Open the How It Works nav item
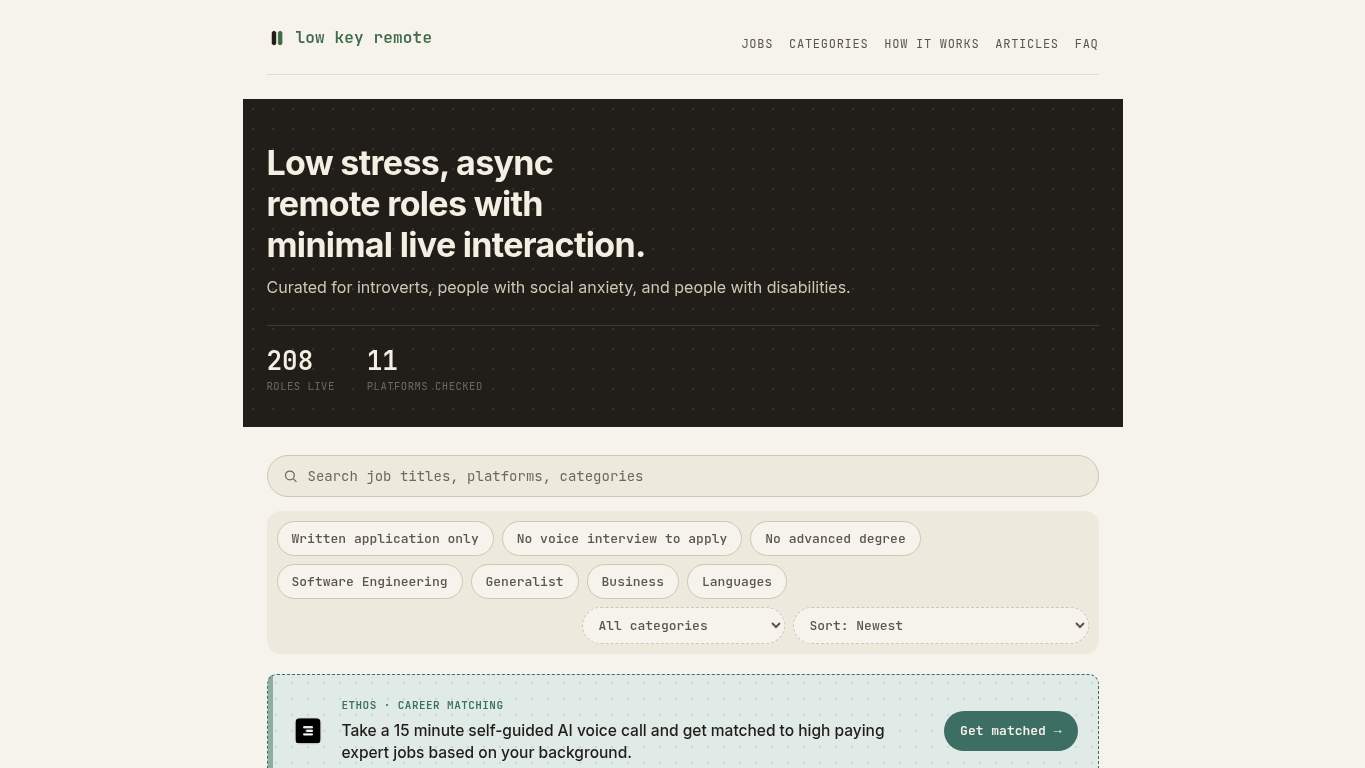This screenshot has height=768, width=1365. coord(931,44)
